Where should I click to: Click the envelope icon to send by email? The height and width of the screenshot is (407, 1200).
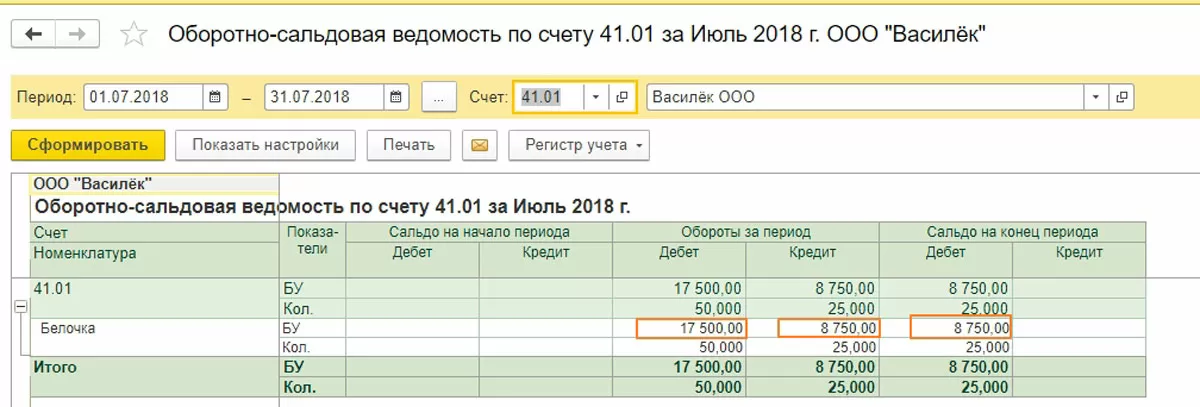click(x=478, y=145)
